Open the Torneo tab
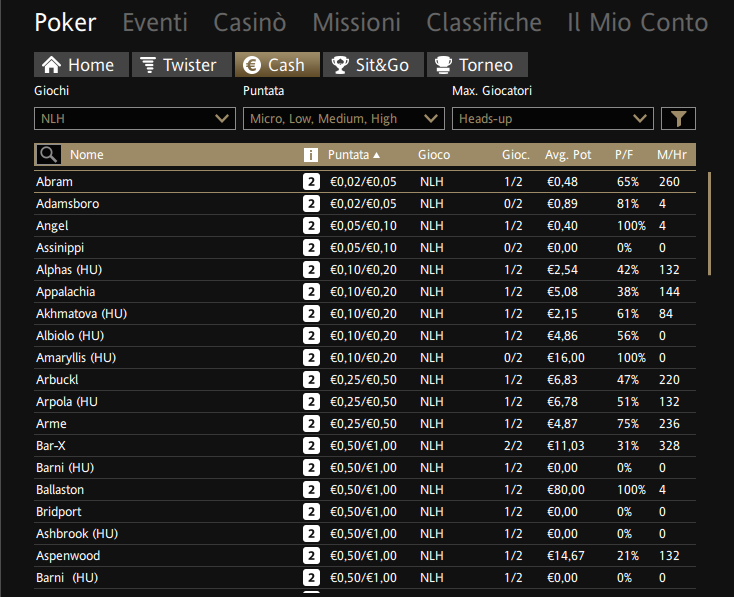The image size is (734, 597). click(477, 65)
